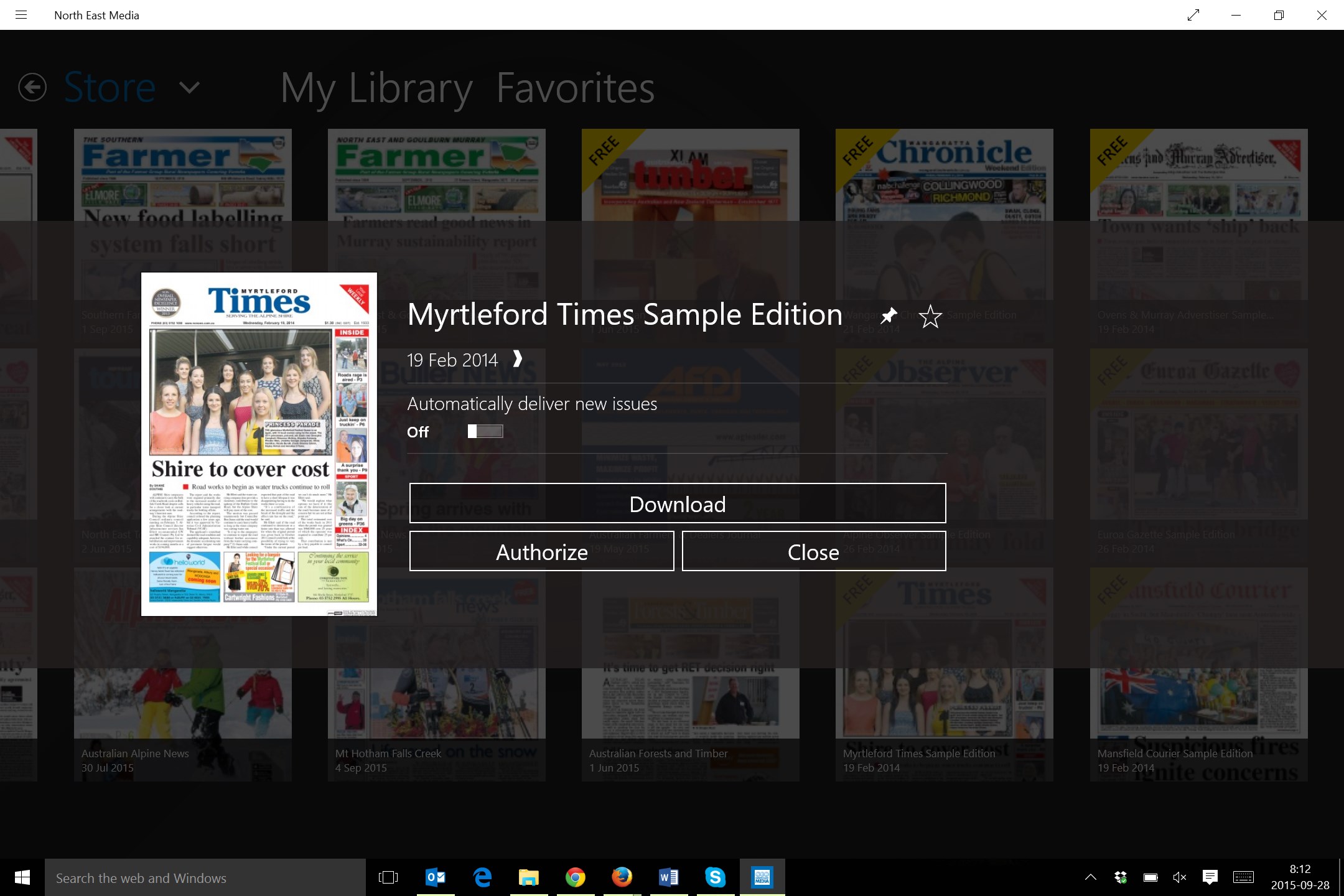Click the Myrtleford Times cover thumbnail

[259, 444]
